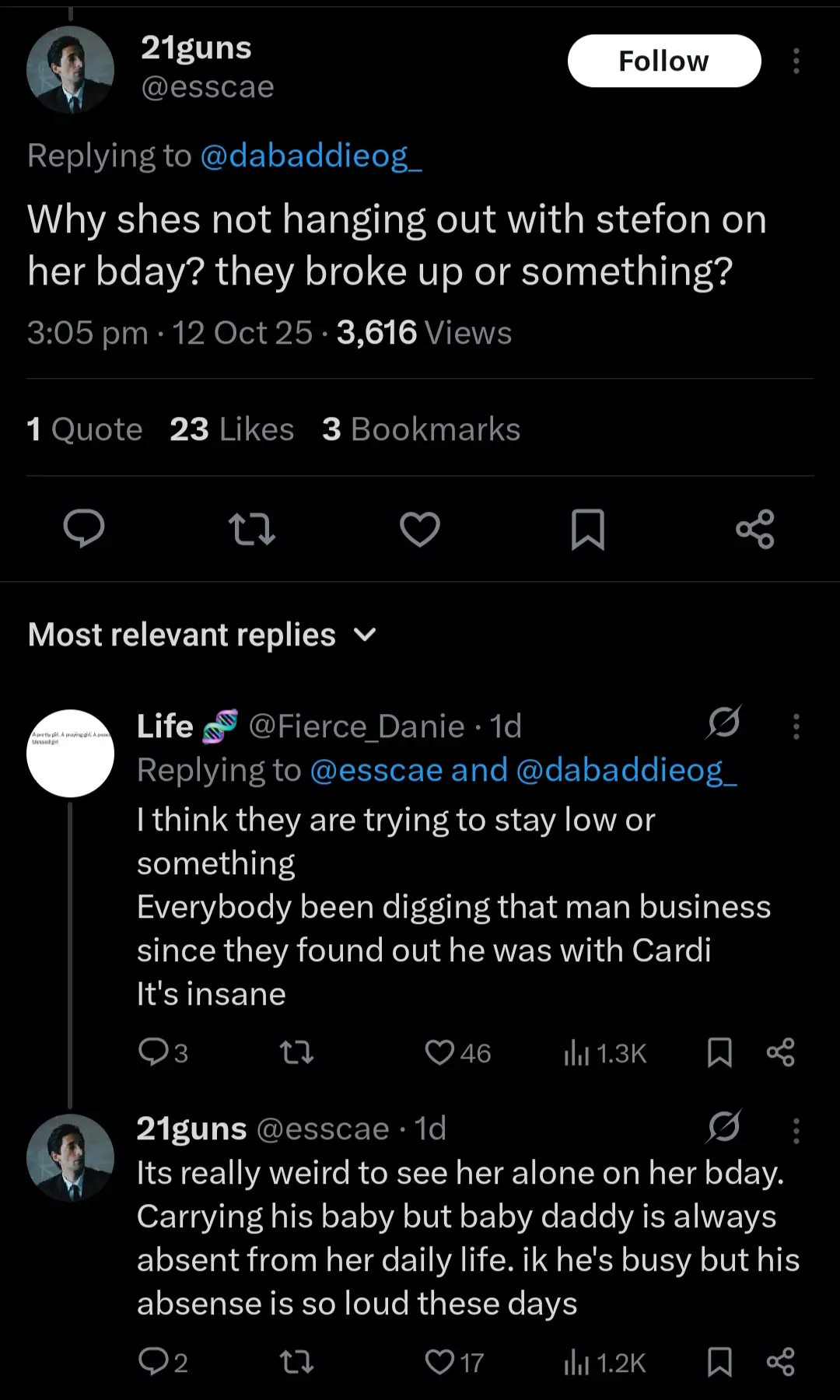Like Fierce_Danie's reply with 46 likes
Viewport: 840px width, 1400px height.
click(440, 1052)
